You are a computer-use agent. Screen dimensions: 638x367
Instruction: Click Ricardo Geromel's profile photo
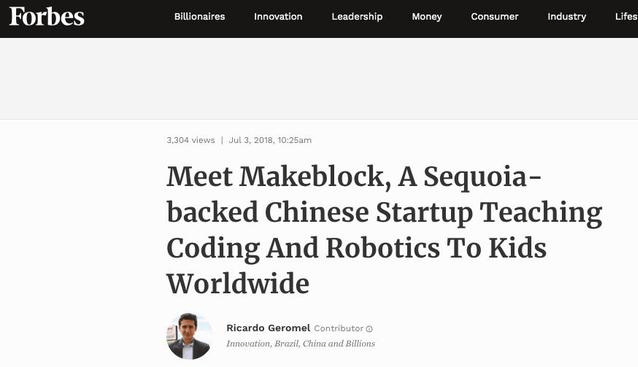coord(190,336)
